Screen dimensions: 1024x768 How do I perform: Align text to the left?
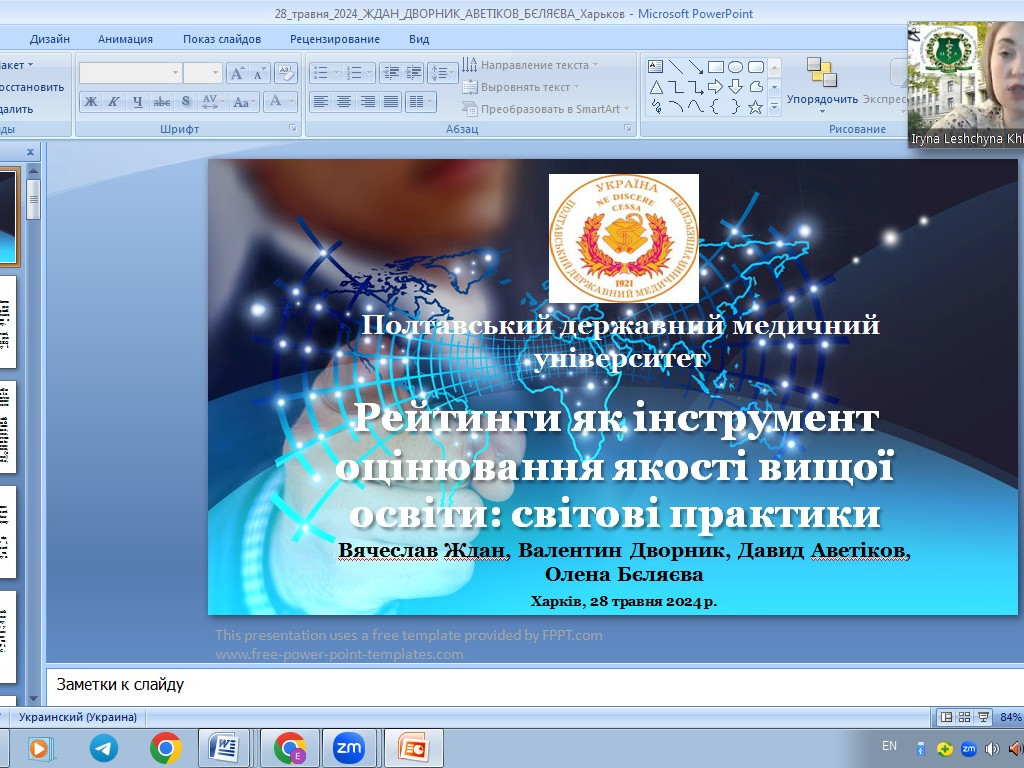click(x=320, y=102)
